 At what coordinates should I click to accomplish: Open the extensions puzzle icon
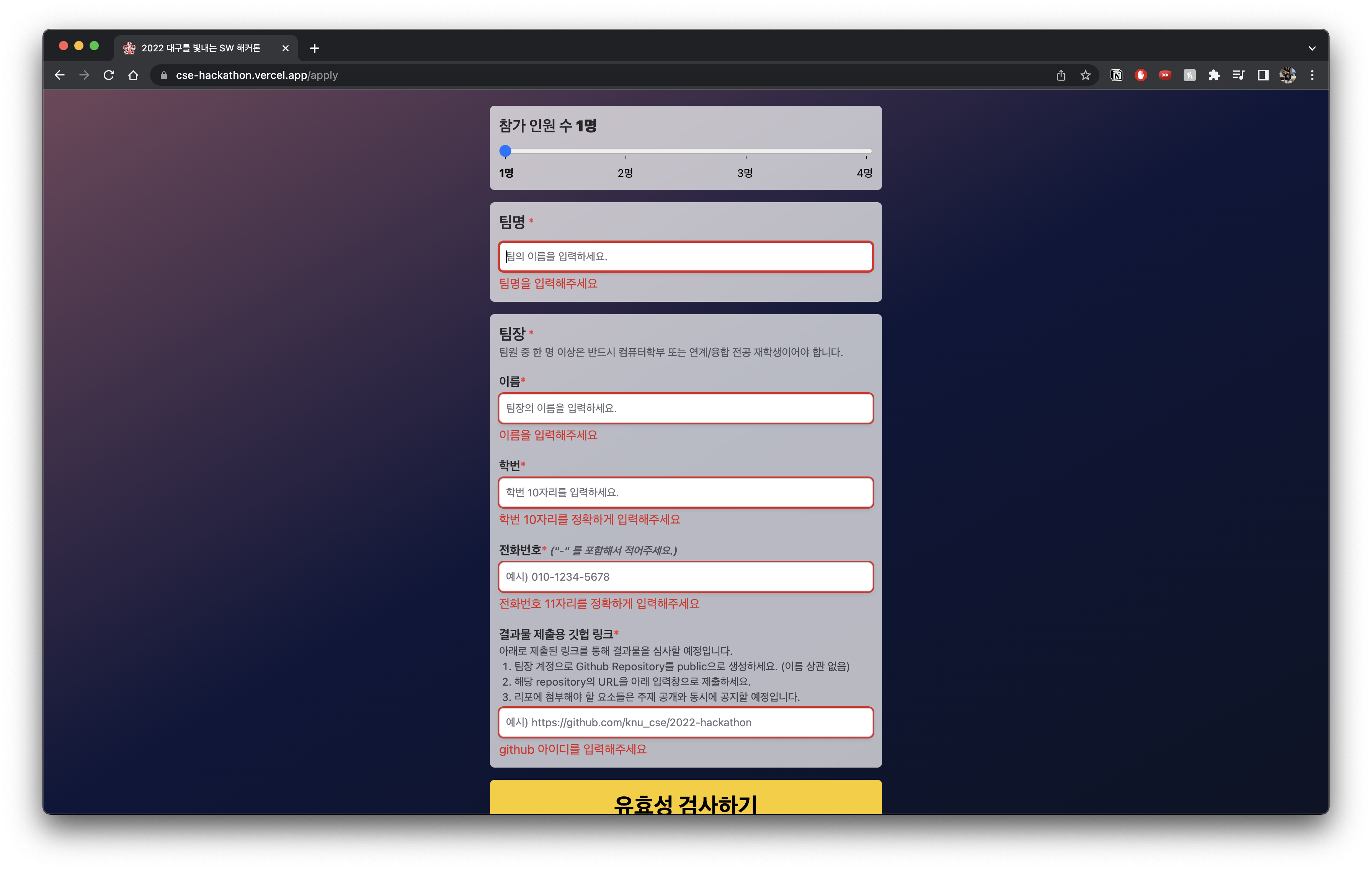click(1214, 75)
